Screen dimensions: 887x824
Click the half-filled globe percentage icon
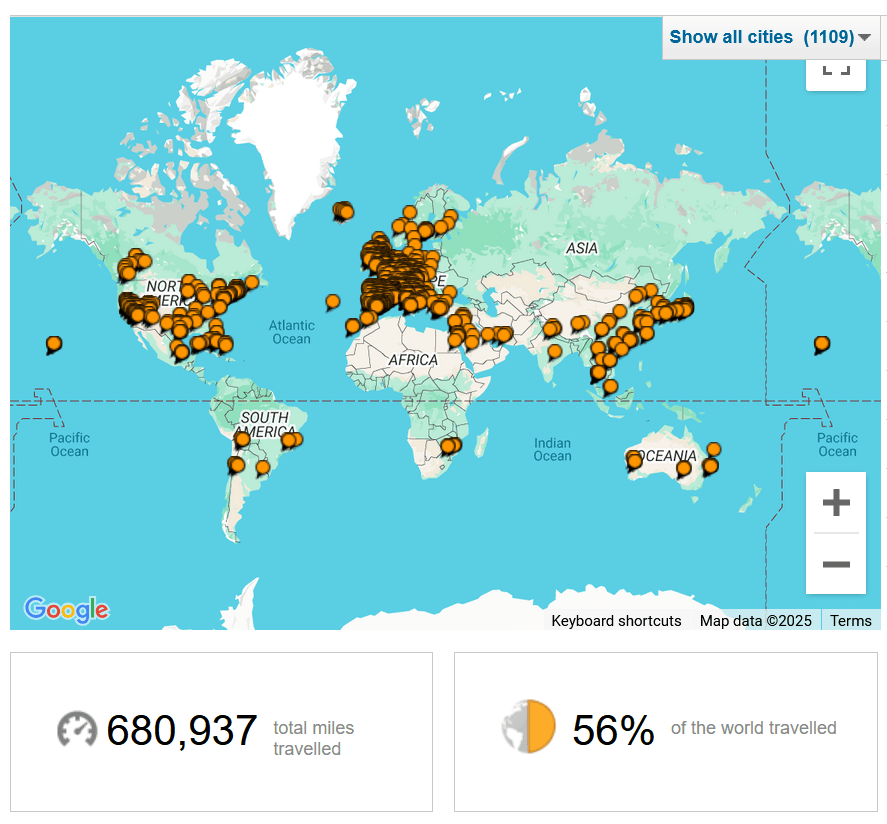(x=527, y=727)
